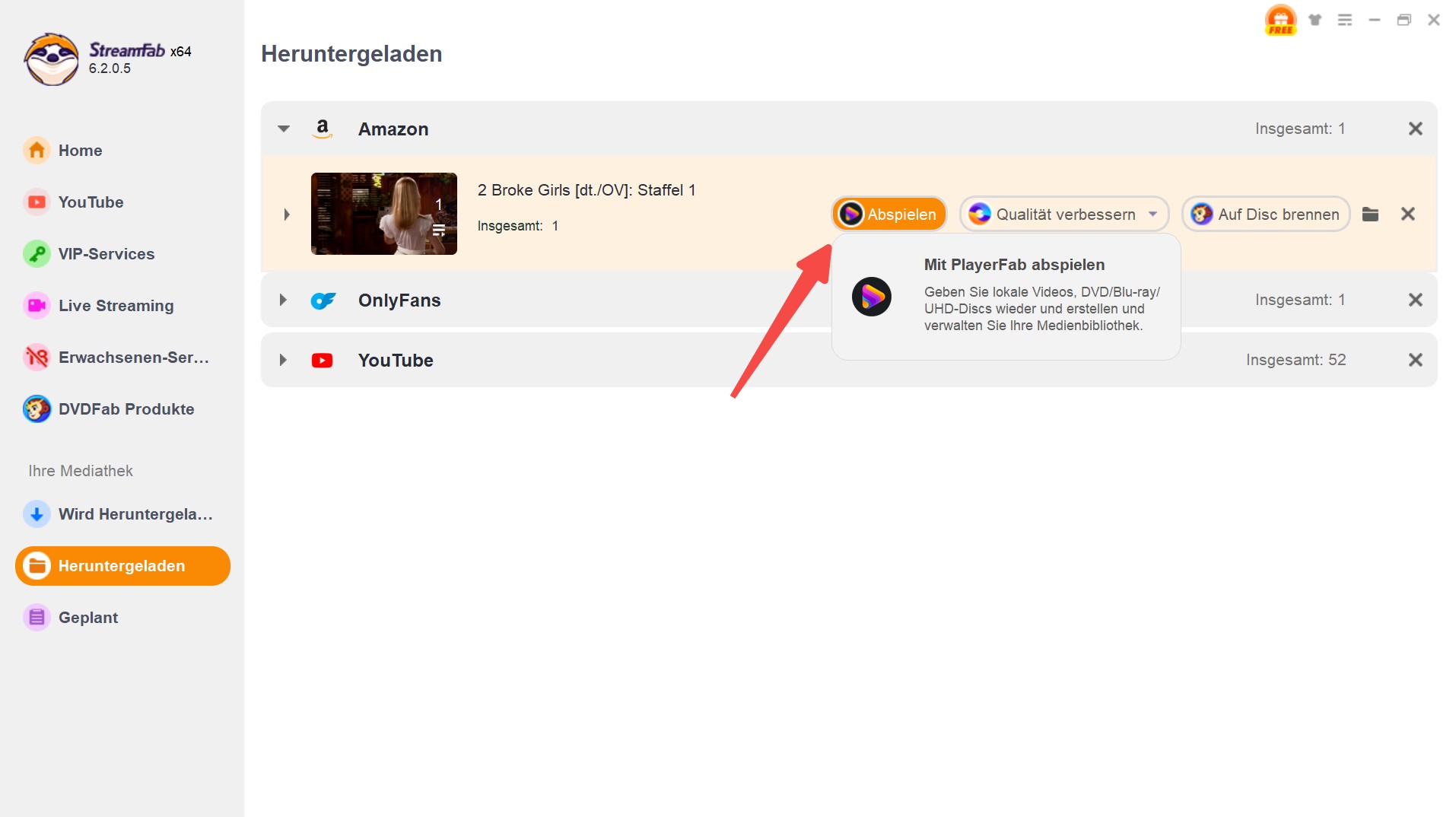Click the PlayerFab tooltip logo

point(872,297)
